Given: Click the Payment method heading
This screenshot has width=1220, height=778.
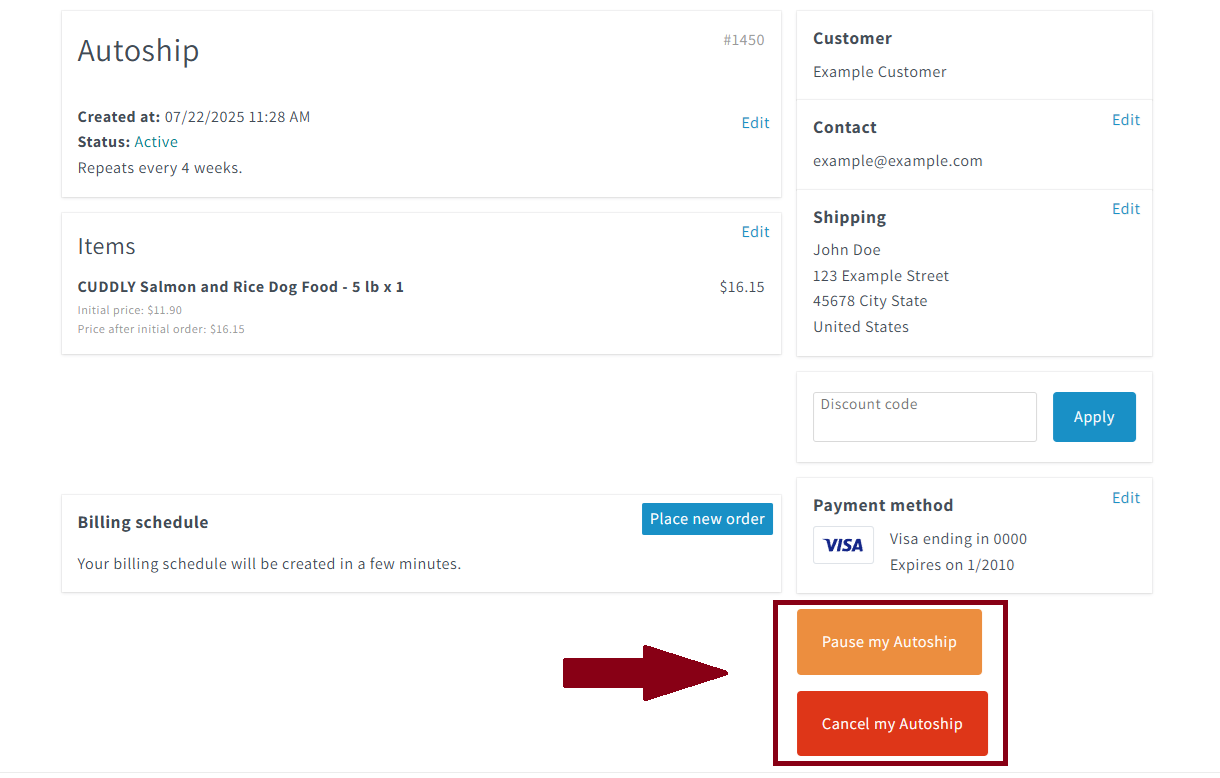Looking at the screenshot, I should [883, 505].
